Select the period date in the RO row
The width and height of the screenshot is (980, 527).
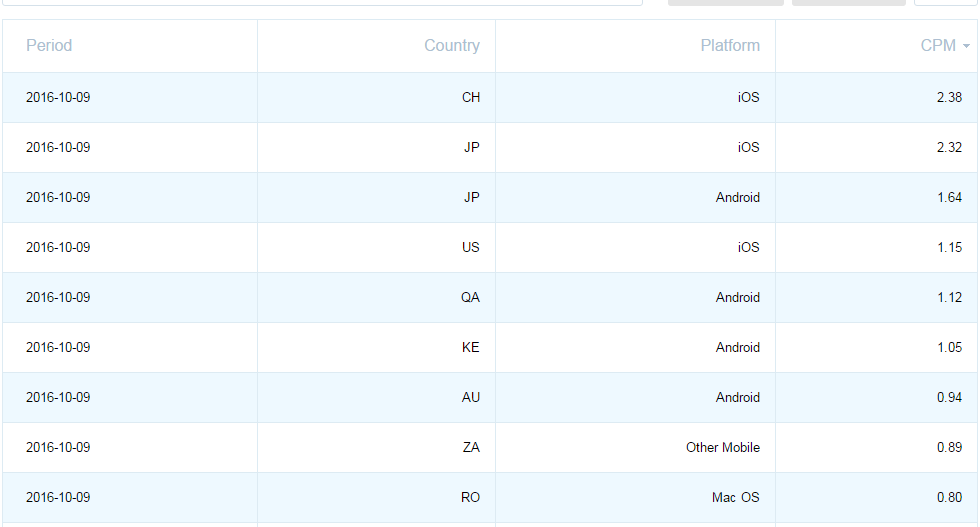(x=58, y=498)
